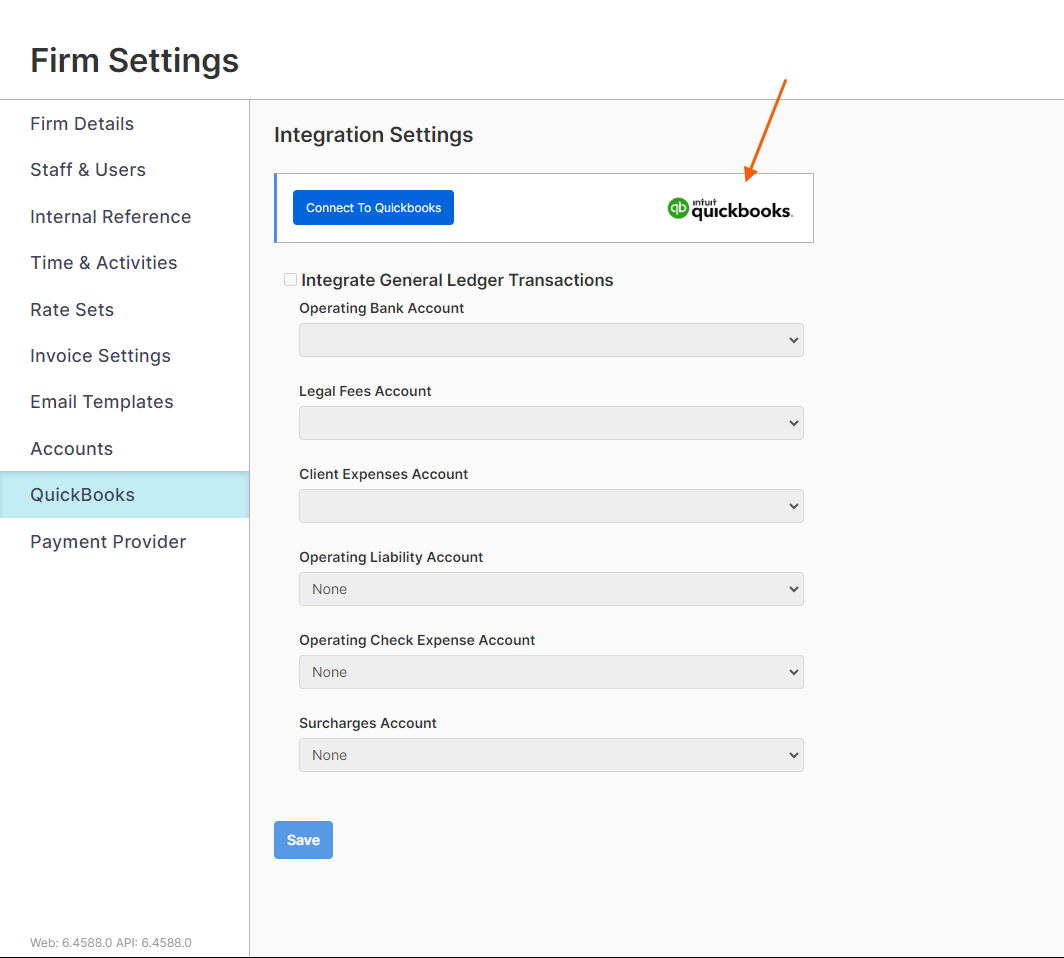Click the Integration Settings heading
1064x958 pixels.
tap(373, 135)
